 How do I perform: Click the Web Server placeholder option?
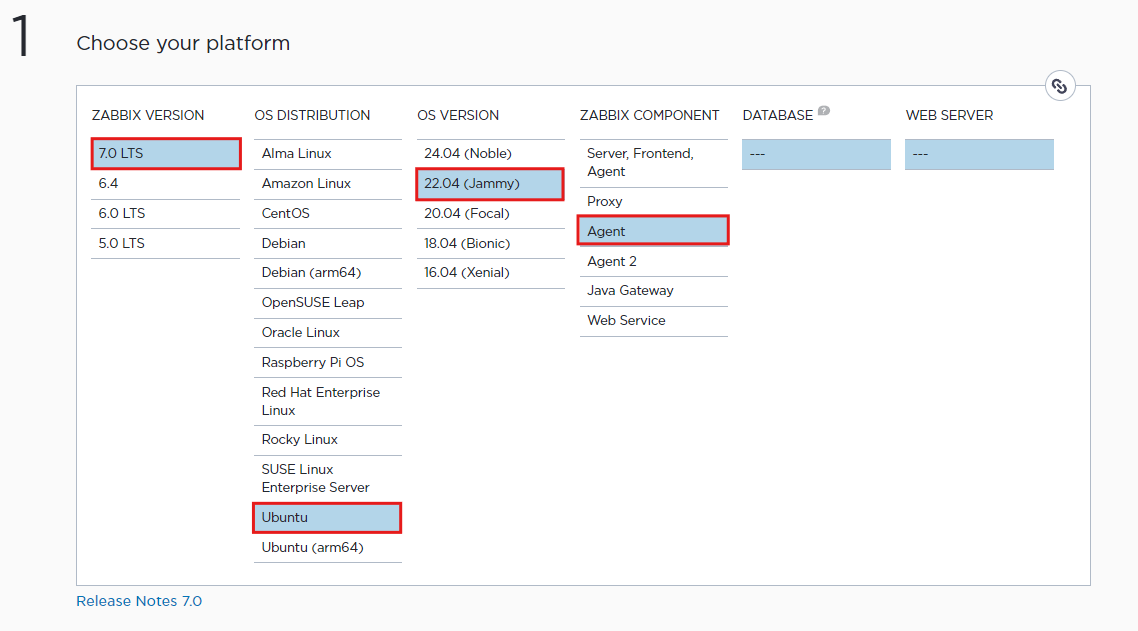[979, 155]
